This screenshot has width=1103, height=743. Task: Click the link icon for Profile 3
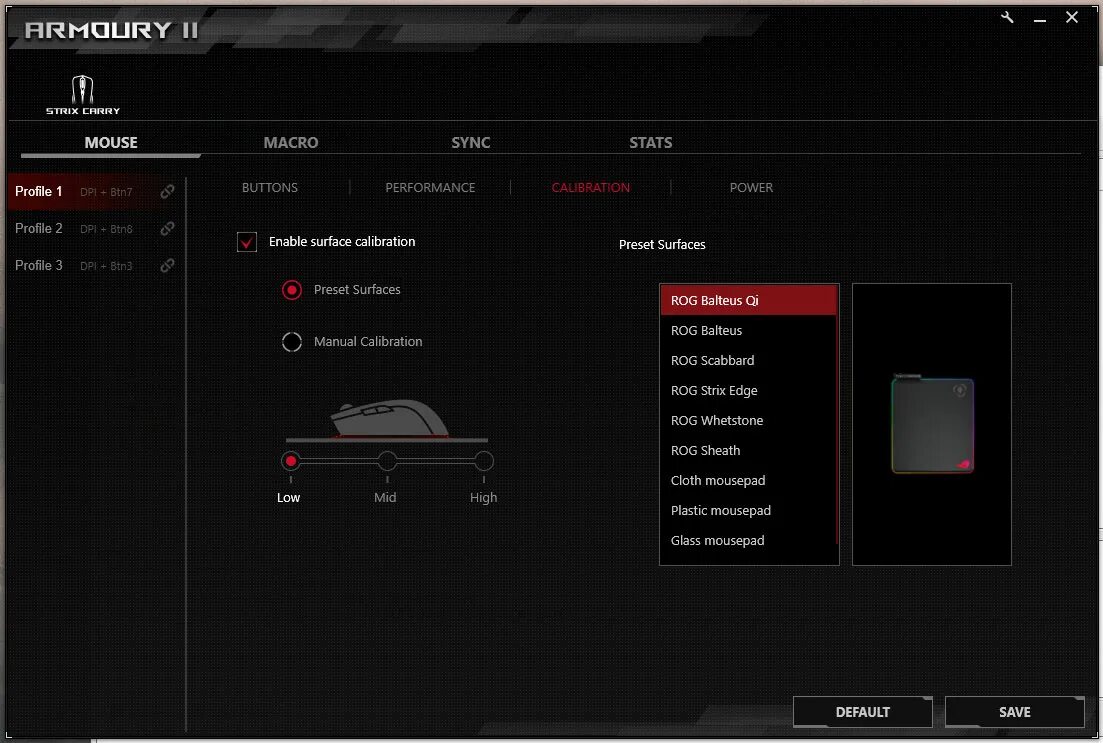tap(167, 265)
